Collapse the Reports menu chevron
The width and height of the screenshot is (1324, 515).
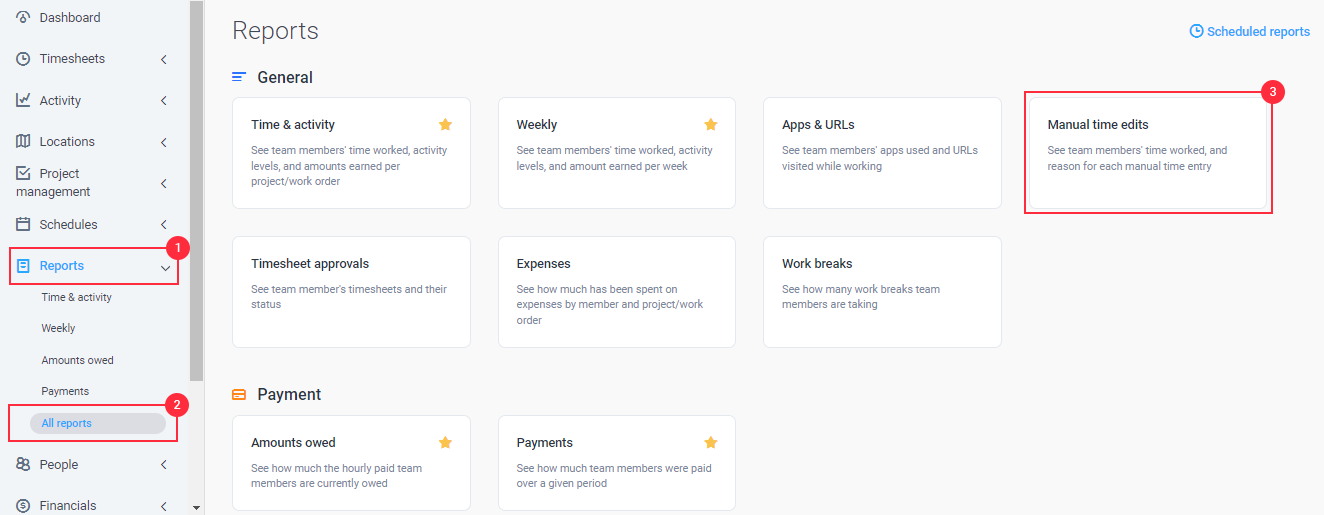(x=165, y=267)
